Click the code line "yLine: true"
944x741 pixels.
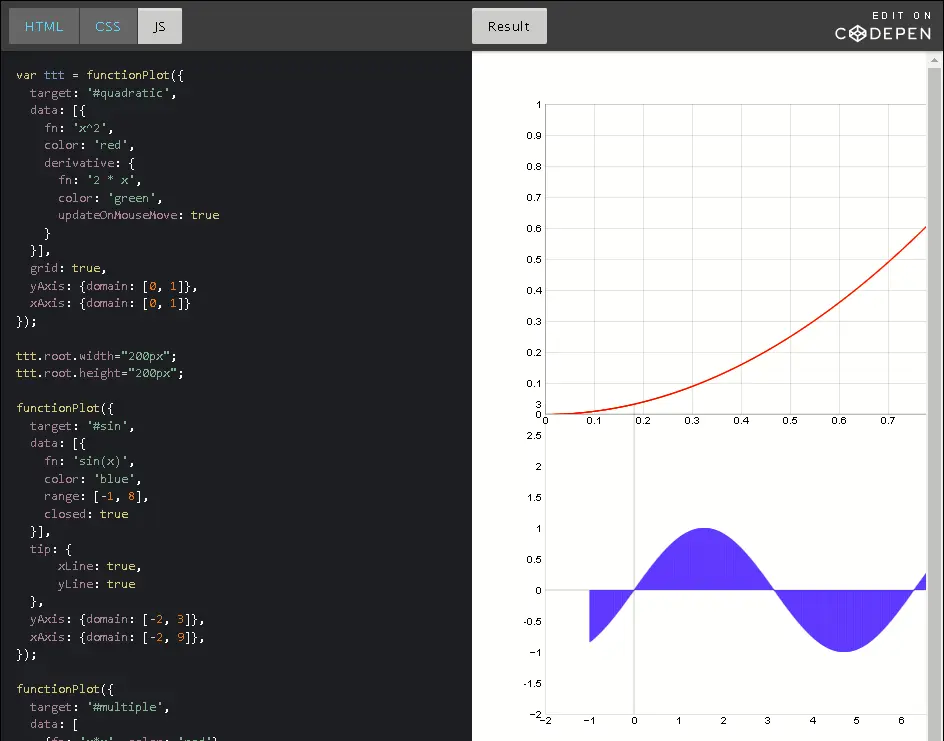[96, 584]
